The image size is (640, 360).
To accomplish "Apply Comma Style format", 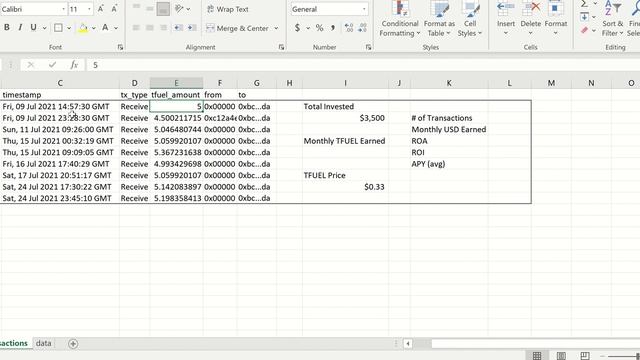I will (333, 28).
